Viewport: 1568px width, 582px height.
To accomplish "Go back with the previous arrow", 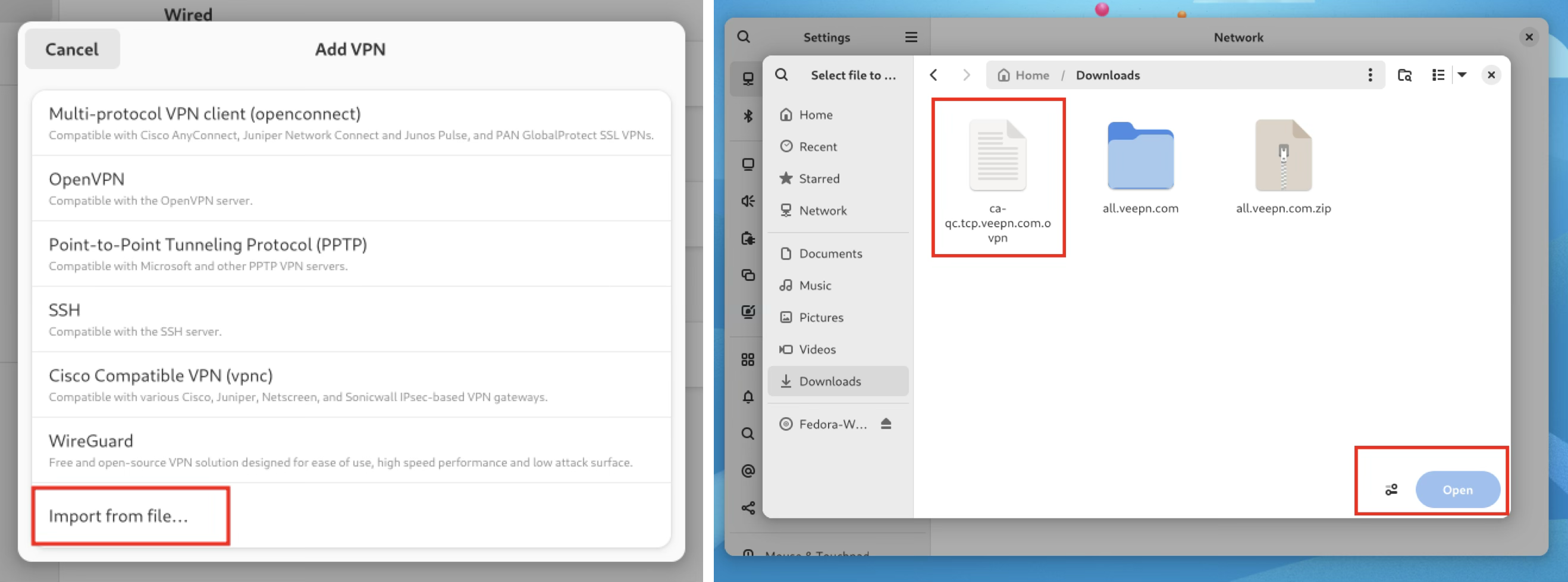I will [933, 75].
